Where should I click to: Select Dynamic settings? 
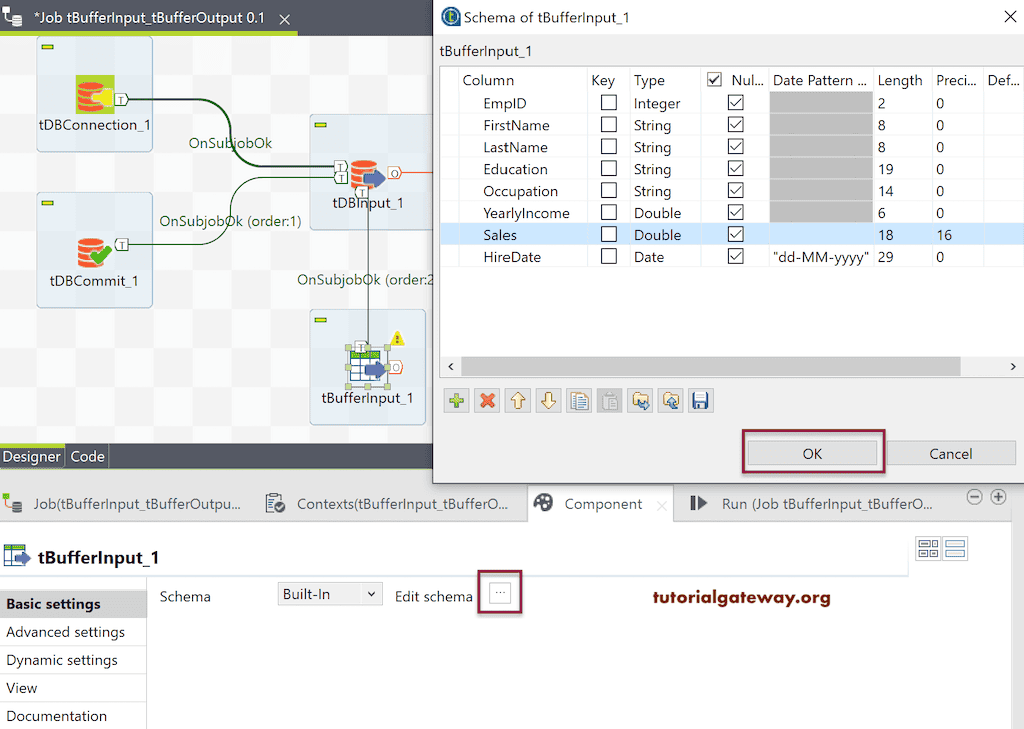[x=73, y=660]
